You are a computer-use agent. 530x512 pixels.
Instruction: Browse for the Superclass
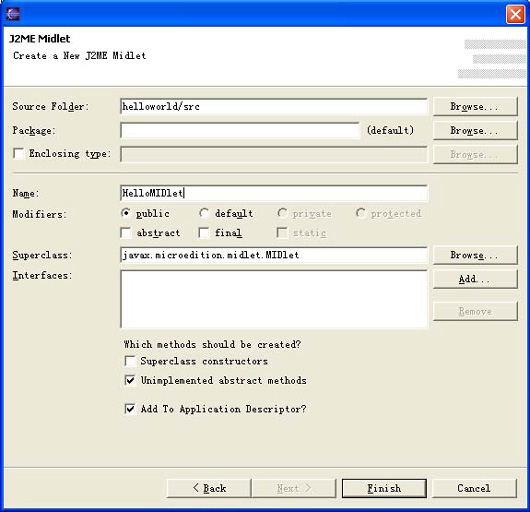pos(475,255)
